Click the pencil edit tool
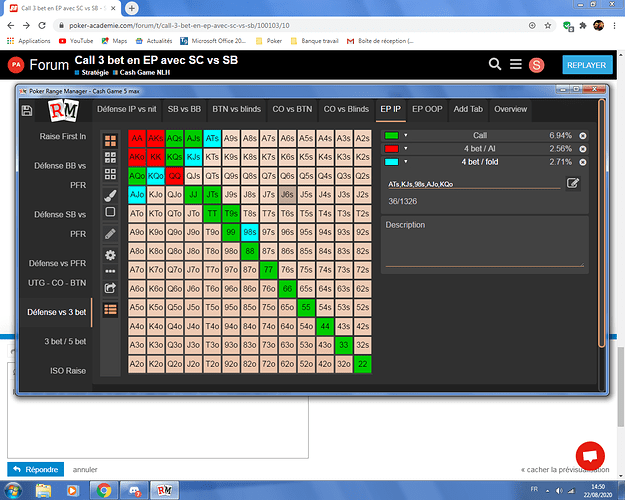 point(110,233)
